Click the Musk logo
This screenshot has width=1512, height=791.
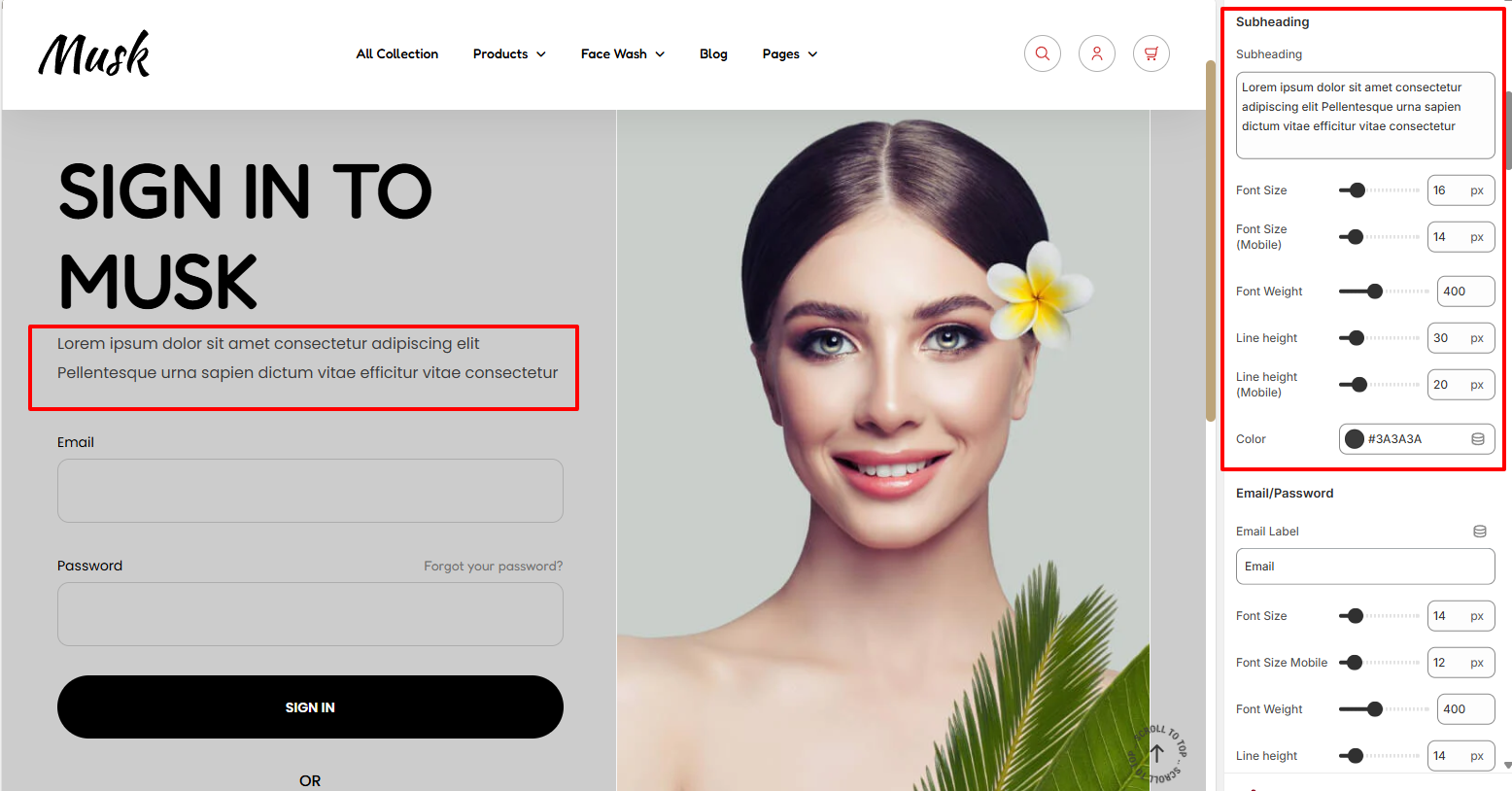tap(94, 53)
